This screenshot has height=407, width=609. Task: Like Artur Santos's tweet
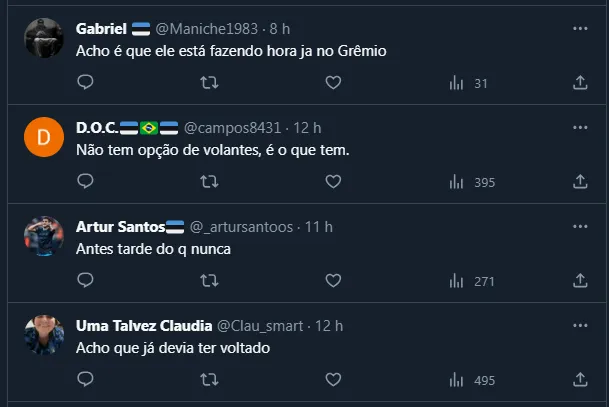pos(333,281)
